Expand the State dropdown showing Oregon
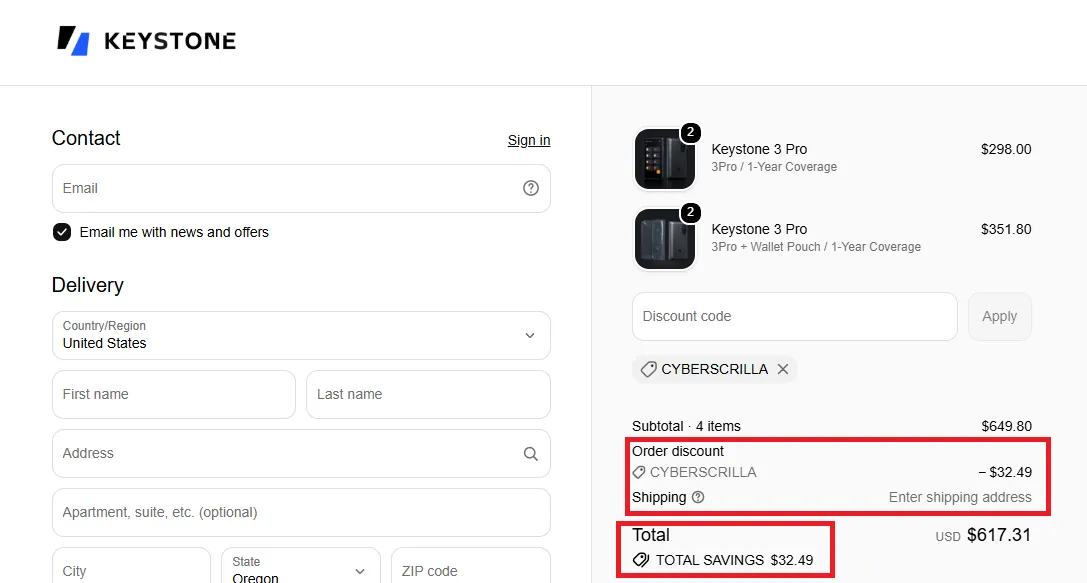The width and height of the screenshot is (1087, 583). point(301,567)
